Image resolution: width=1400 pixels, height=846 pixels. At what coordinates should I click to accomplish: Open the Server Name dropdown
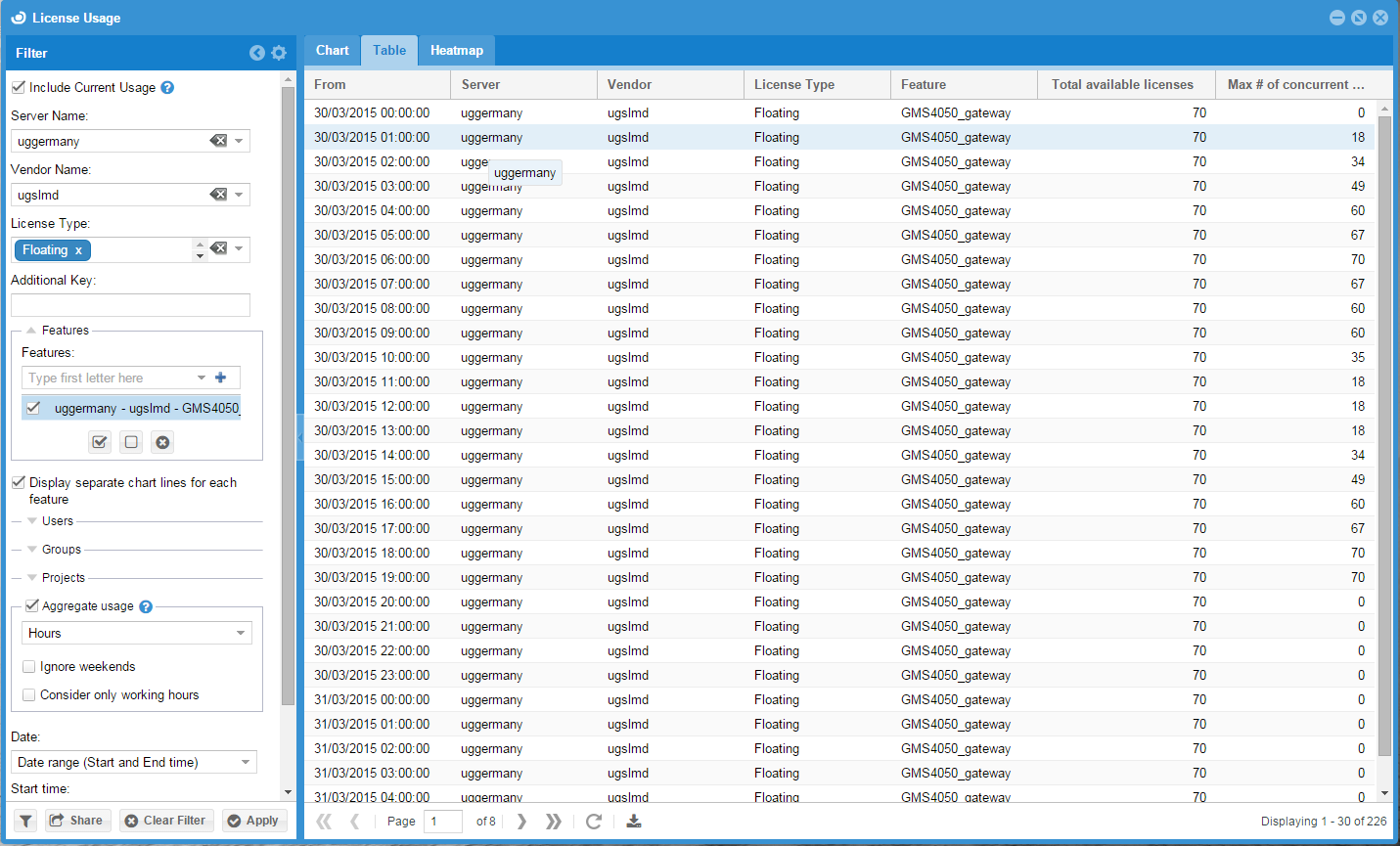pyautogui.click(x=239, y=141)
